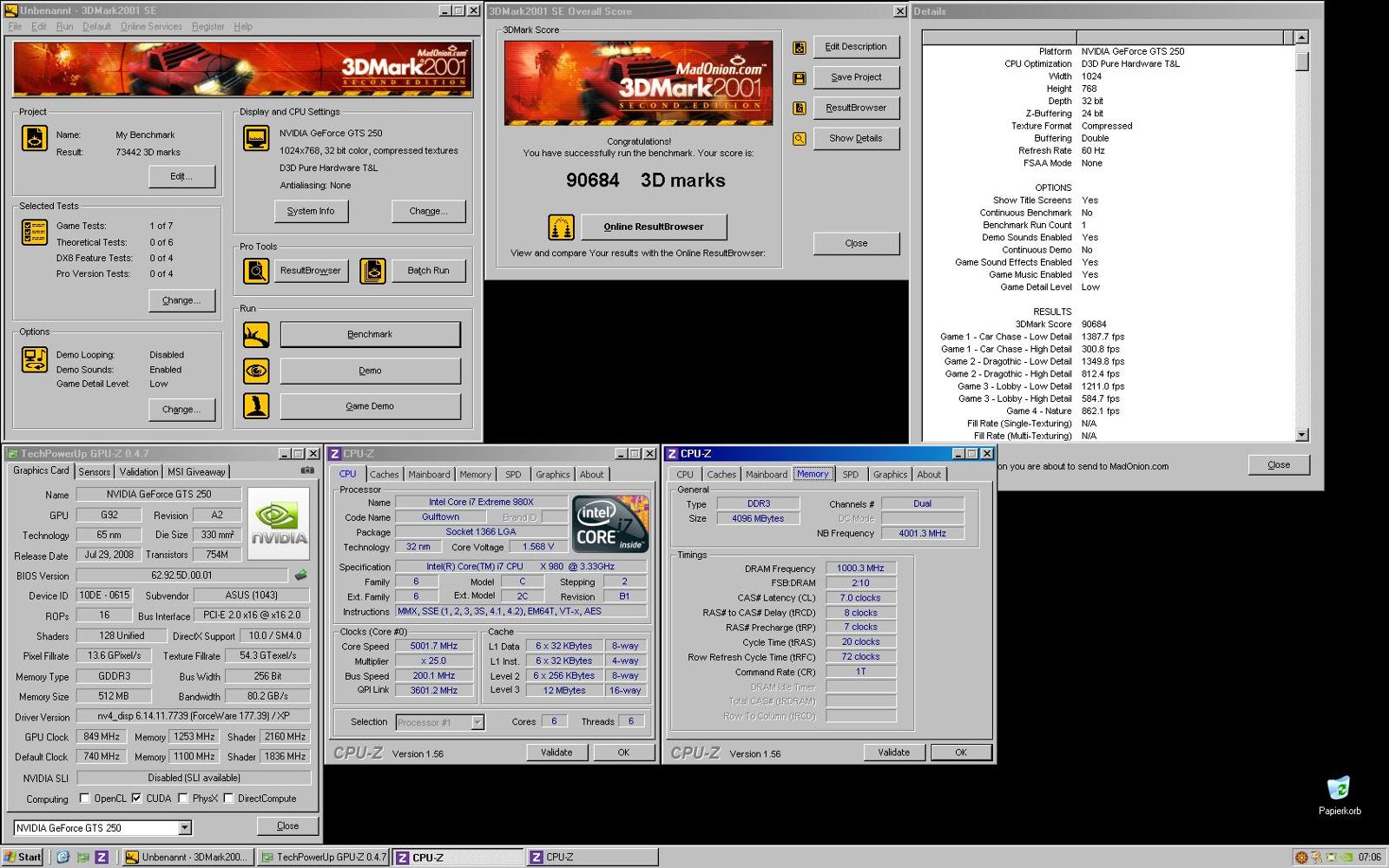Click the Save Project floppy icon

tap(800, 78)
